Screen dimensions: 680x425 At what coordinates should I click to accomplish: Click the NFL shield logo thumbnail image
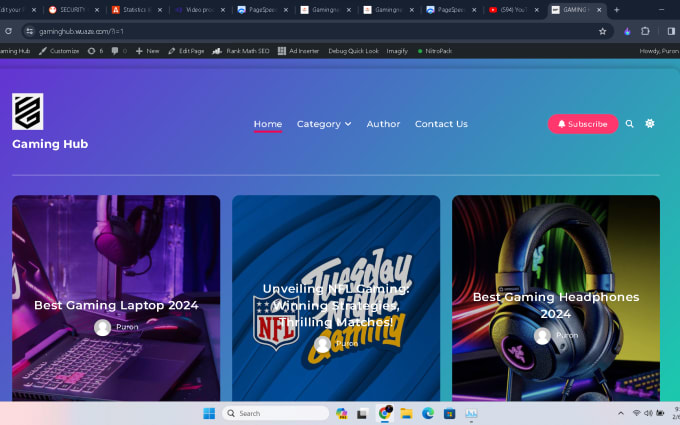pos(276,321)
